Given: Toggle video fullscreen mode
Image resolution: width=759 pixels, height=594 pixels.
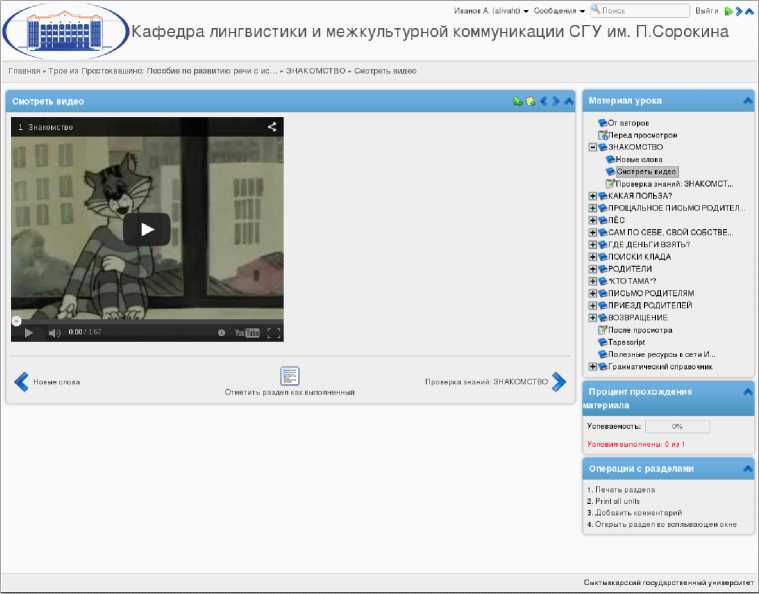Looking at the screenshot, I should pos(273,333).
